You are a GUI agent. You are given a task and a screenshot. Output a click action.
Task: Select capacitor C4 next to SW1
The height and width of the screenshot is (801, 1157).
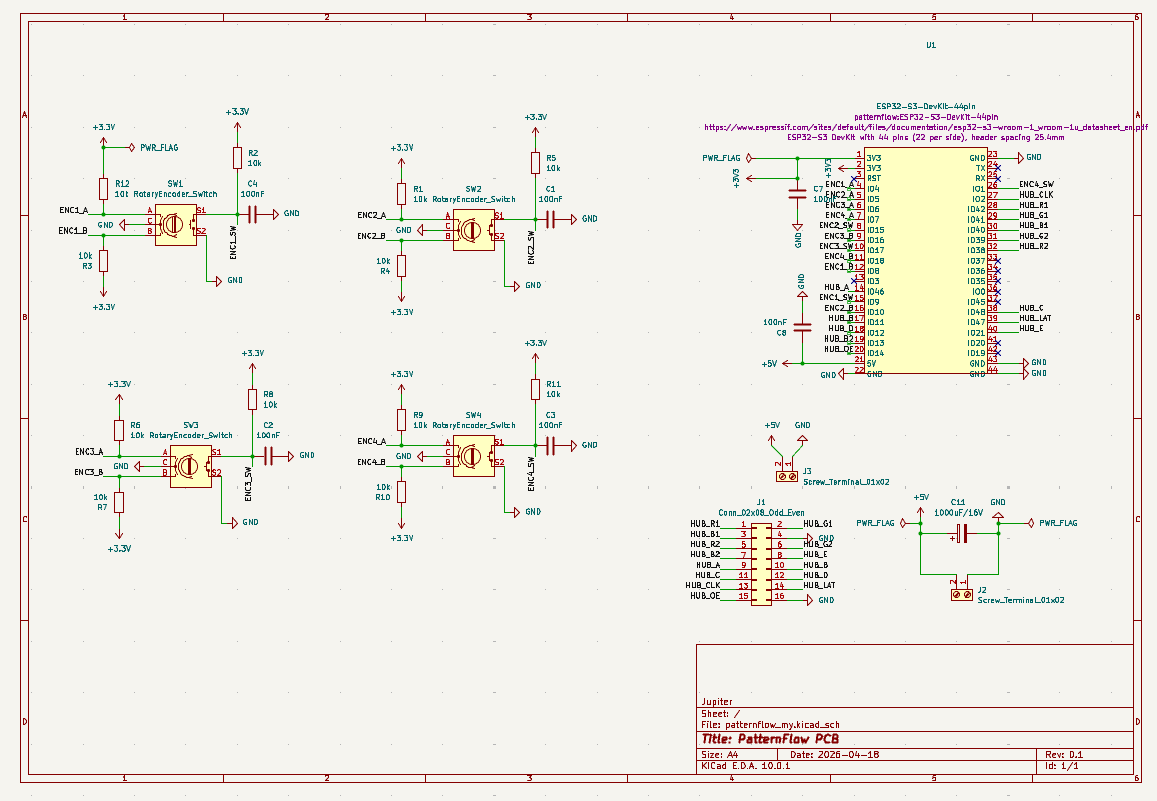(253, 213)
